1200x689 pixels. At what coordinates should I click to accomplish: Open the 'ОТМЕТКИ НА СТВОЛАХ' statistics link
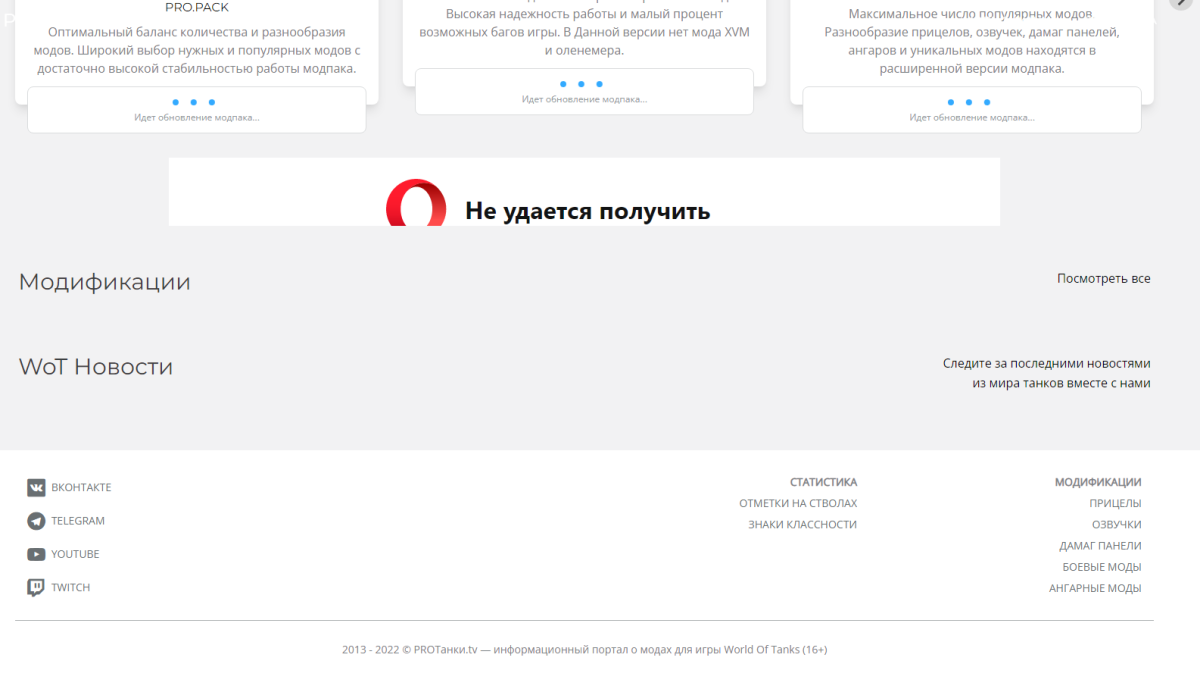coord(797,504)
